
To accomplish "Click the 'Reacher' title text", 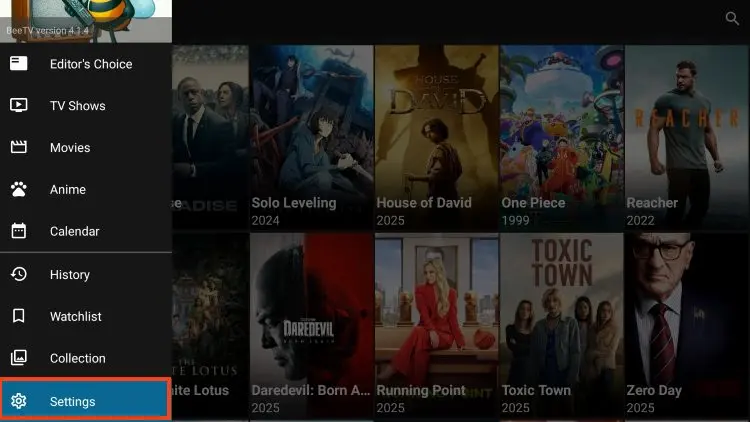I will coord(652,203).
